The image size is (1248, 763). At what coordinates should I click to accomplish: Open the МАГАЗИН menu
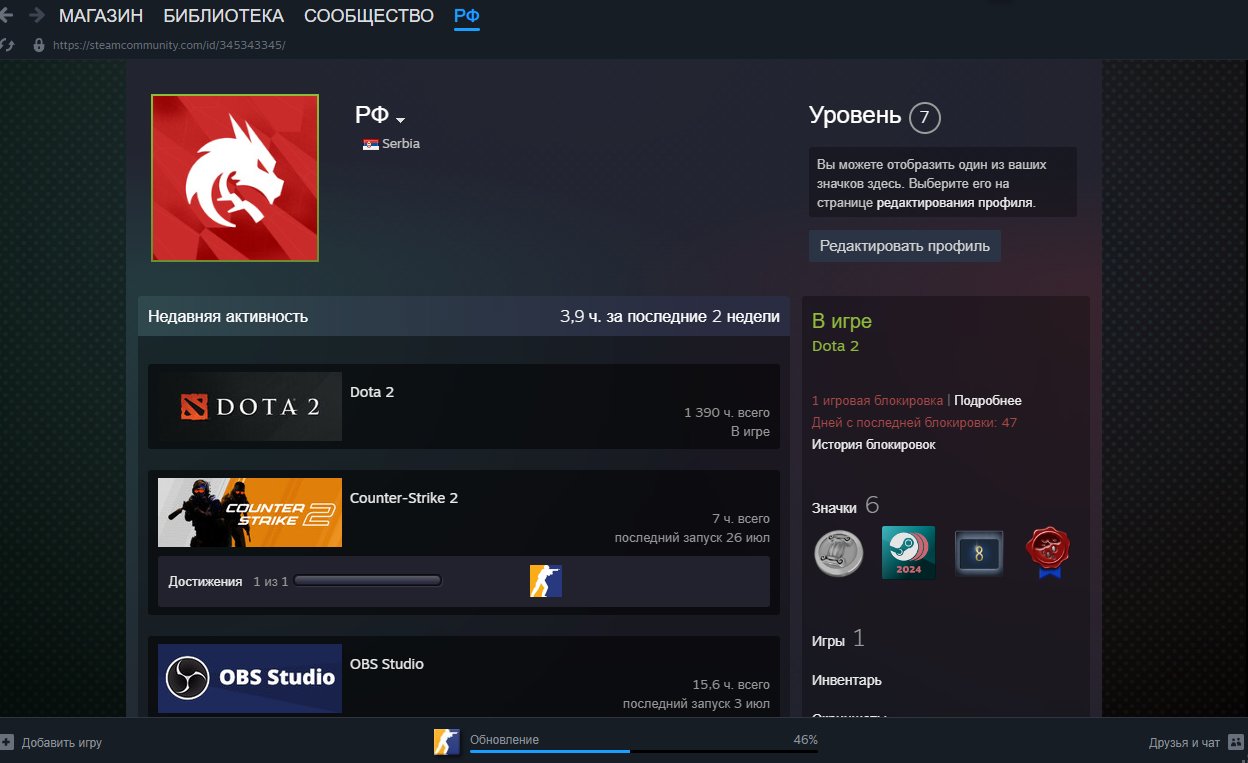pyautogui.click(x=101, y=16)
